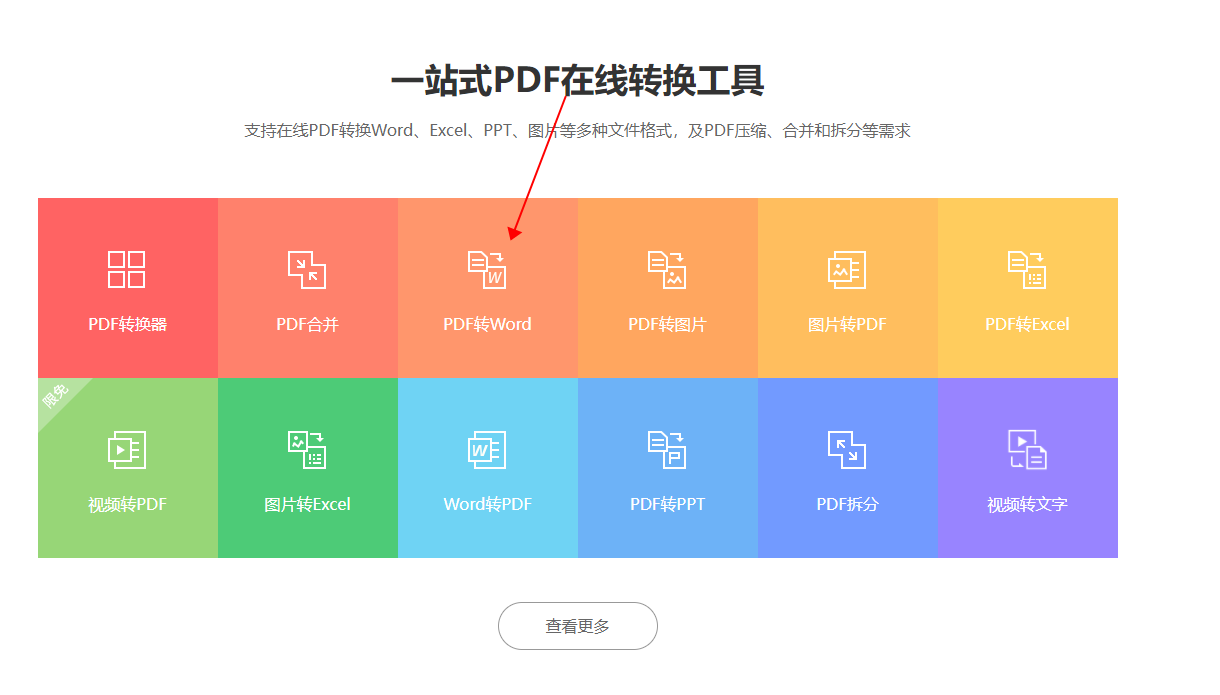Image resolution: width=1220 pixels, height=695 pixels.
Task: Select the PDF转PPT label
Action: (667, 504)
